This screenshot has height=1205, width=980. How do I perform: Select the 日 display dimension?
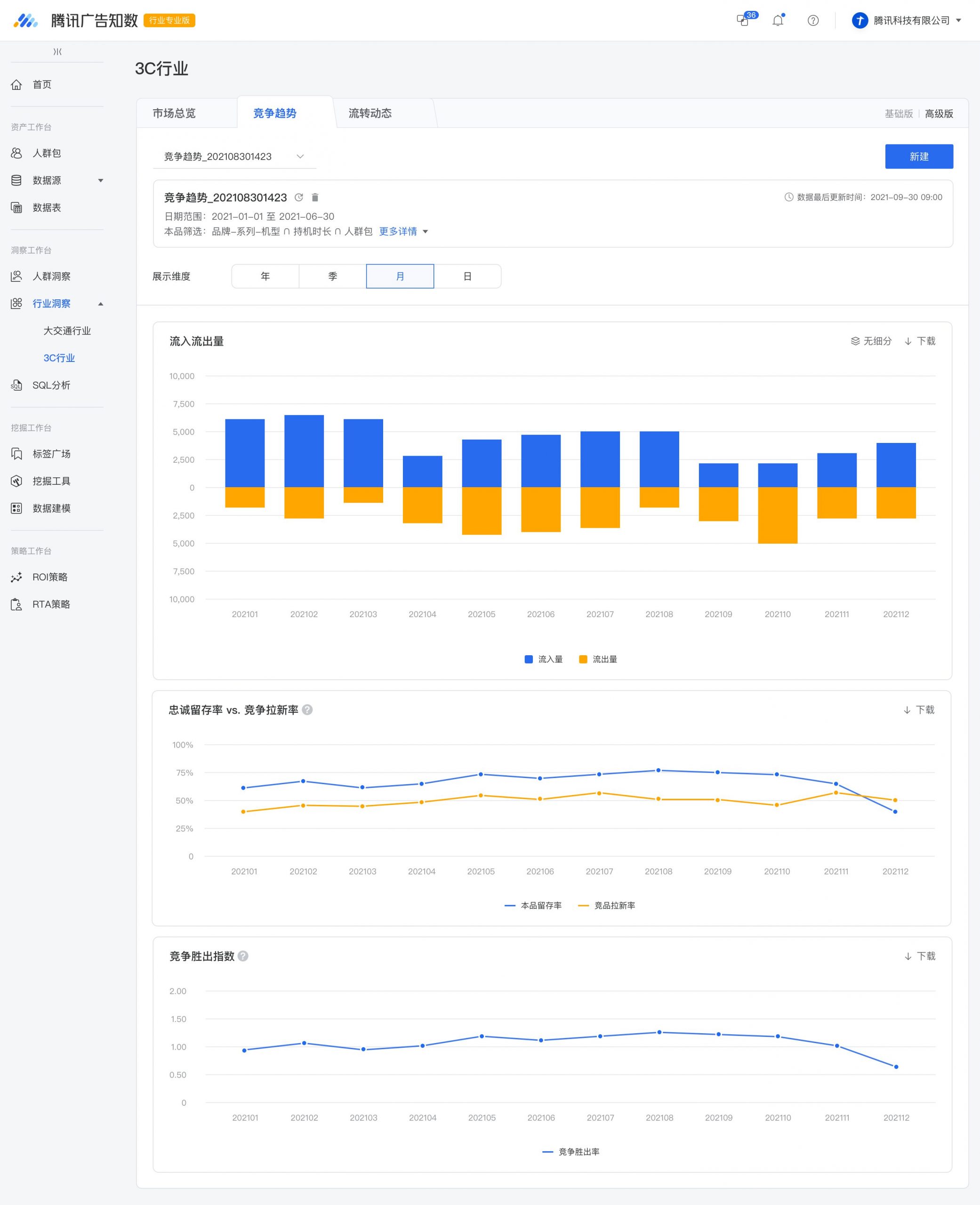tap(467, 277)
